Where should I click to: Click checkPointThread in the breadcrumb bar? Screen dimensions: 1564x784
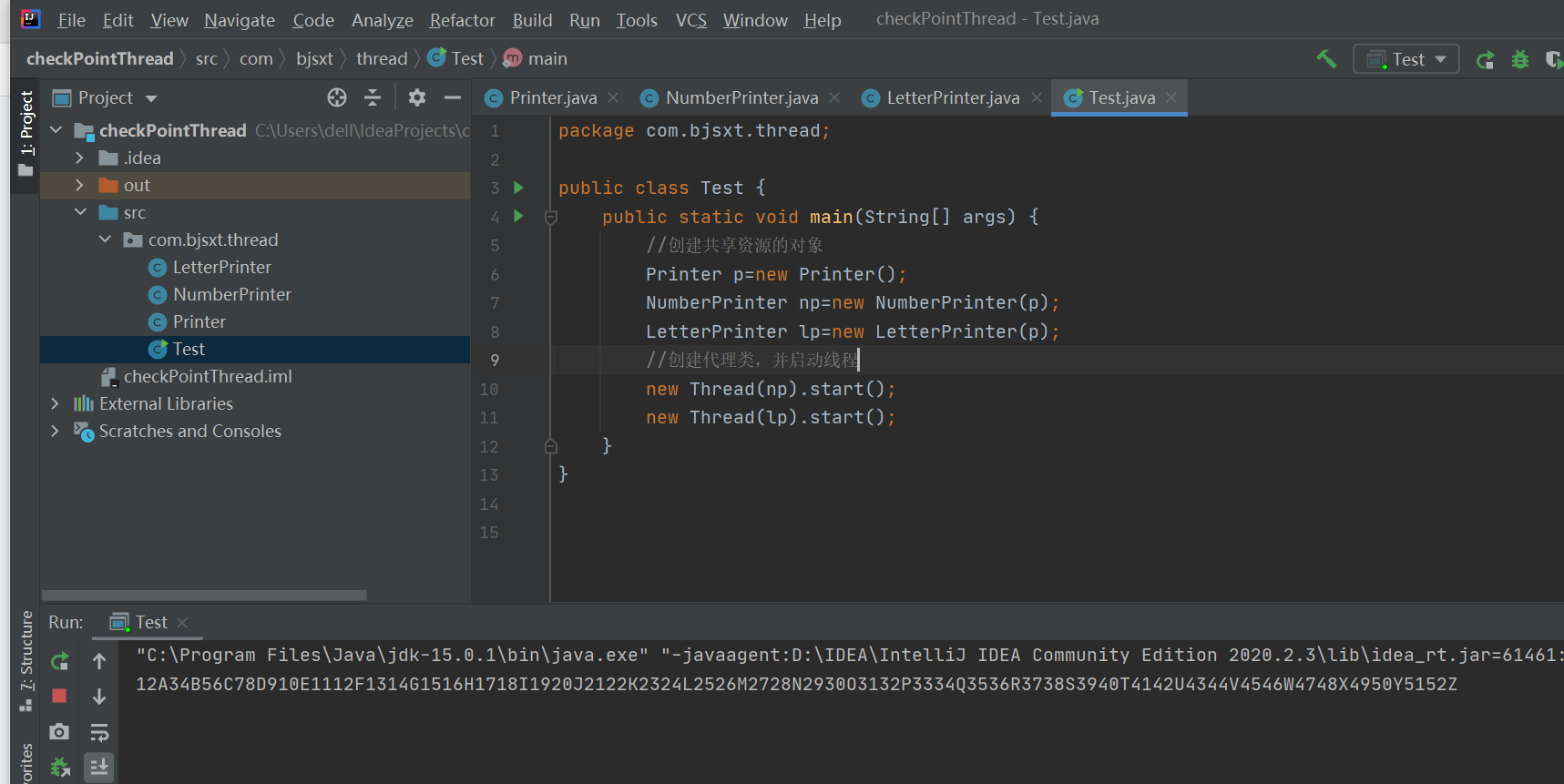pyautogui.click(x=100, y=59)
